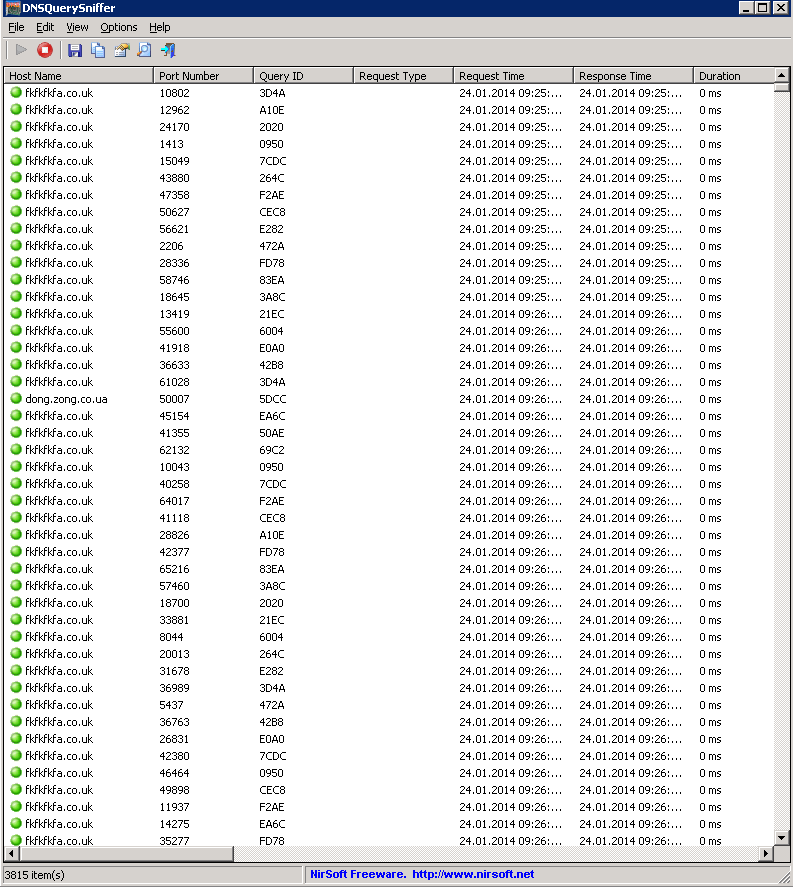Sort by the Query ID column header
This screenshot has width=793, height=887.
pos(304,76)
